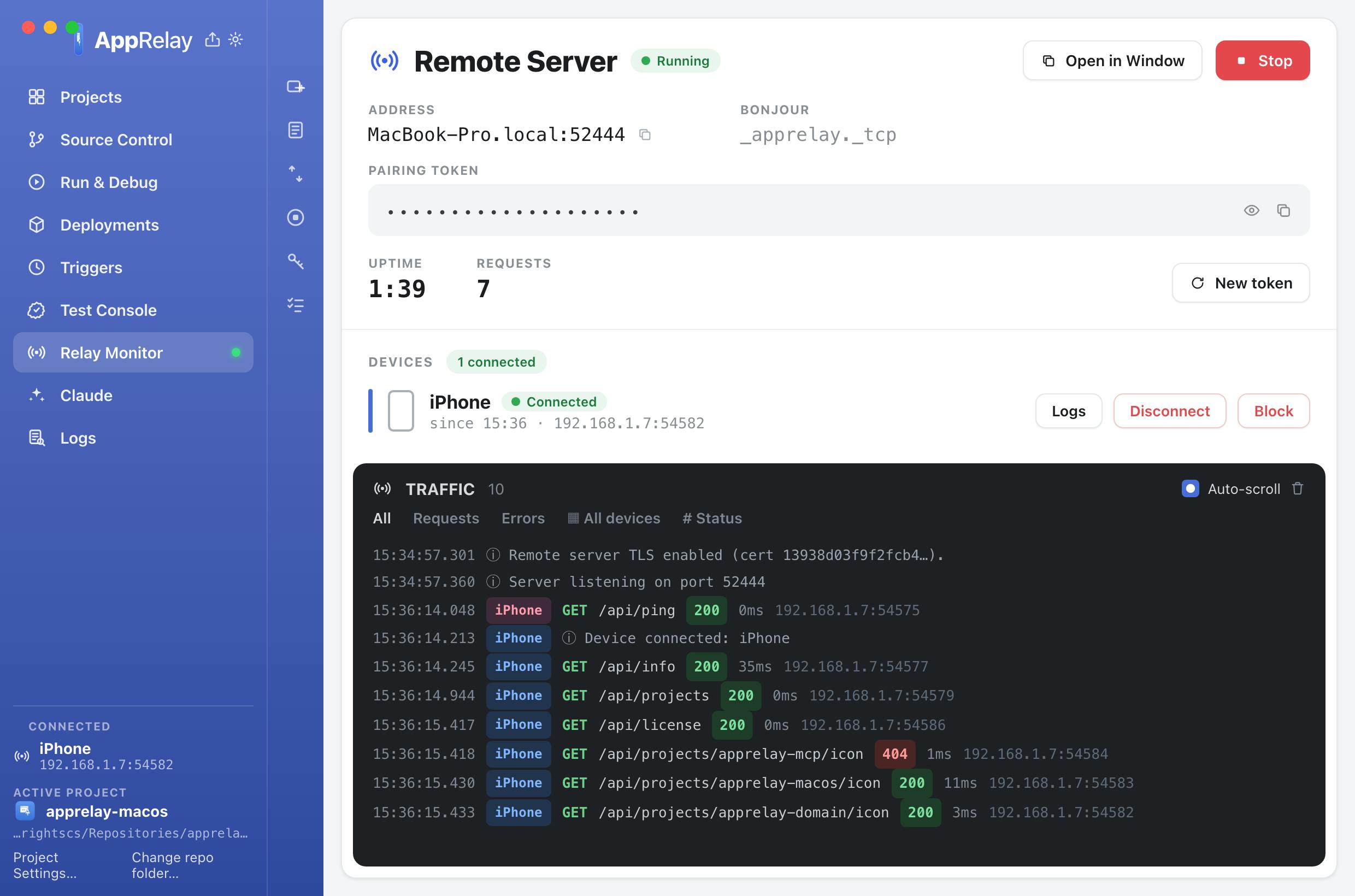Screen dimensions: 1355x896
Task: Click the apprelay-macos active project name
Action: click(107, 811)
